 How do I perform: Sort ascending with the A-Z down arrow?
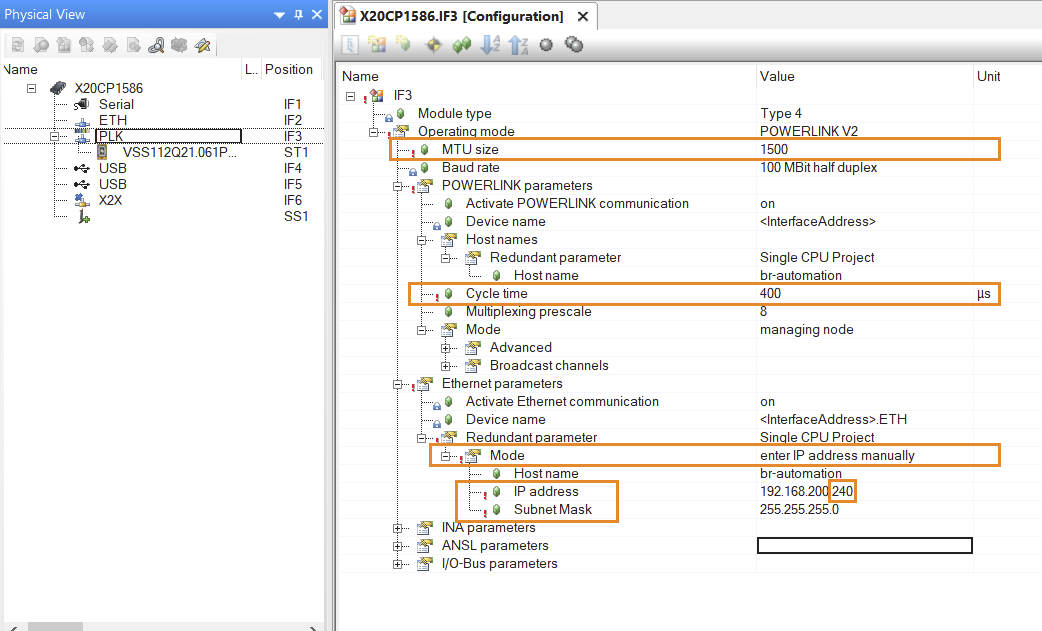(x=490, y=45)
